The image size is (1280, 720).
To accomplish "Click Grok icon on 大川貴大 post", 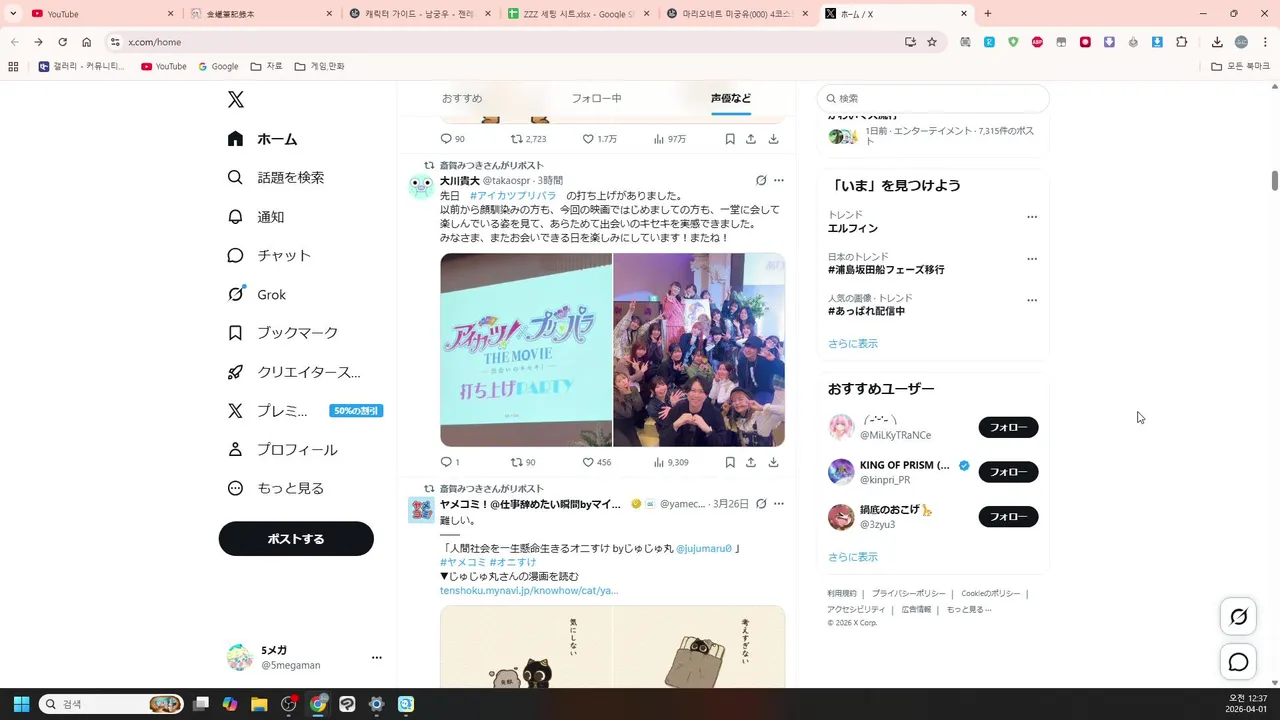I will click(761, 181).
